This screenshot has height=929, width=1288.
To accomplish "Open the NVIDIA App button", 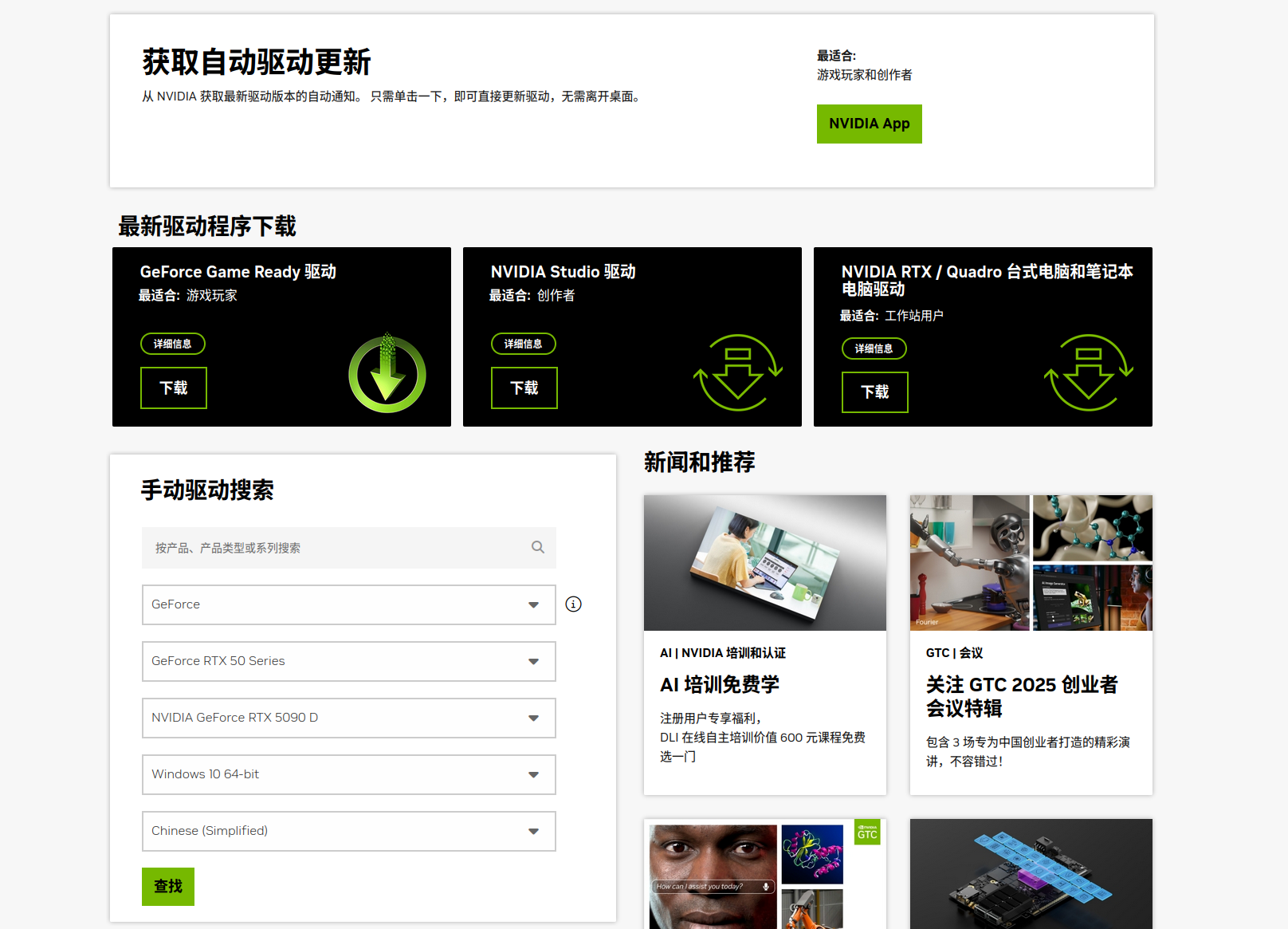I will [x=869, y=124].
